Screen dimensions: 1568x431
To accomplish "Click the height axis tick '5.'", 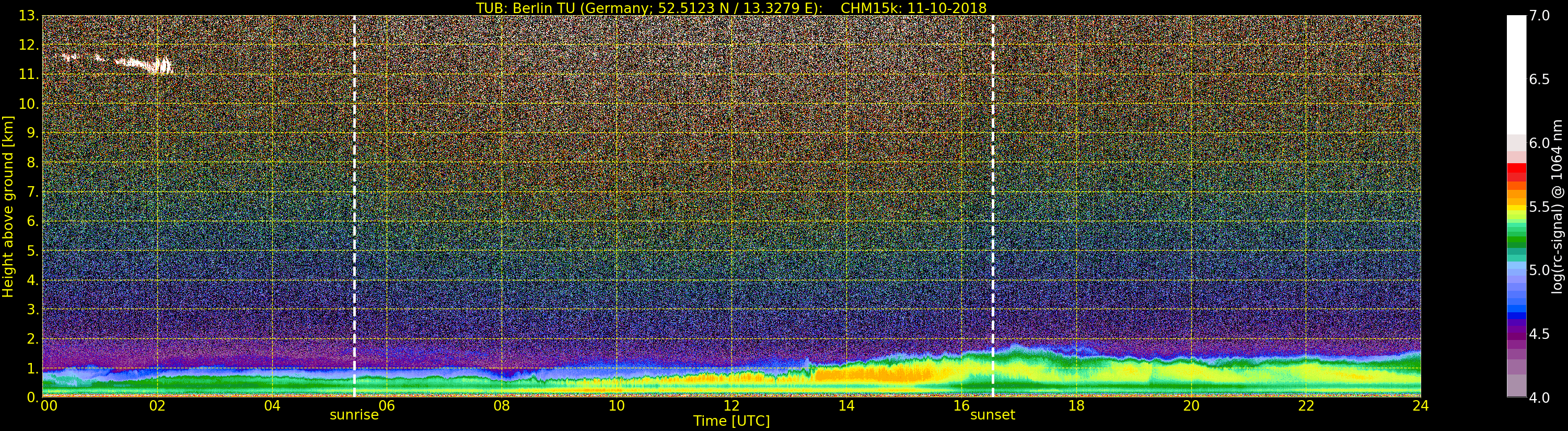I will pos(32,251).
